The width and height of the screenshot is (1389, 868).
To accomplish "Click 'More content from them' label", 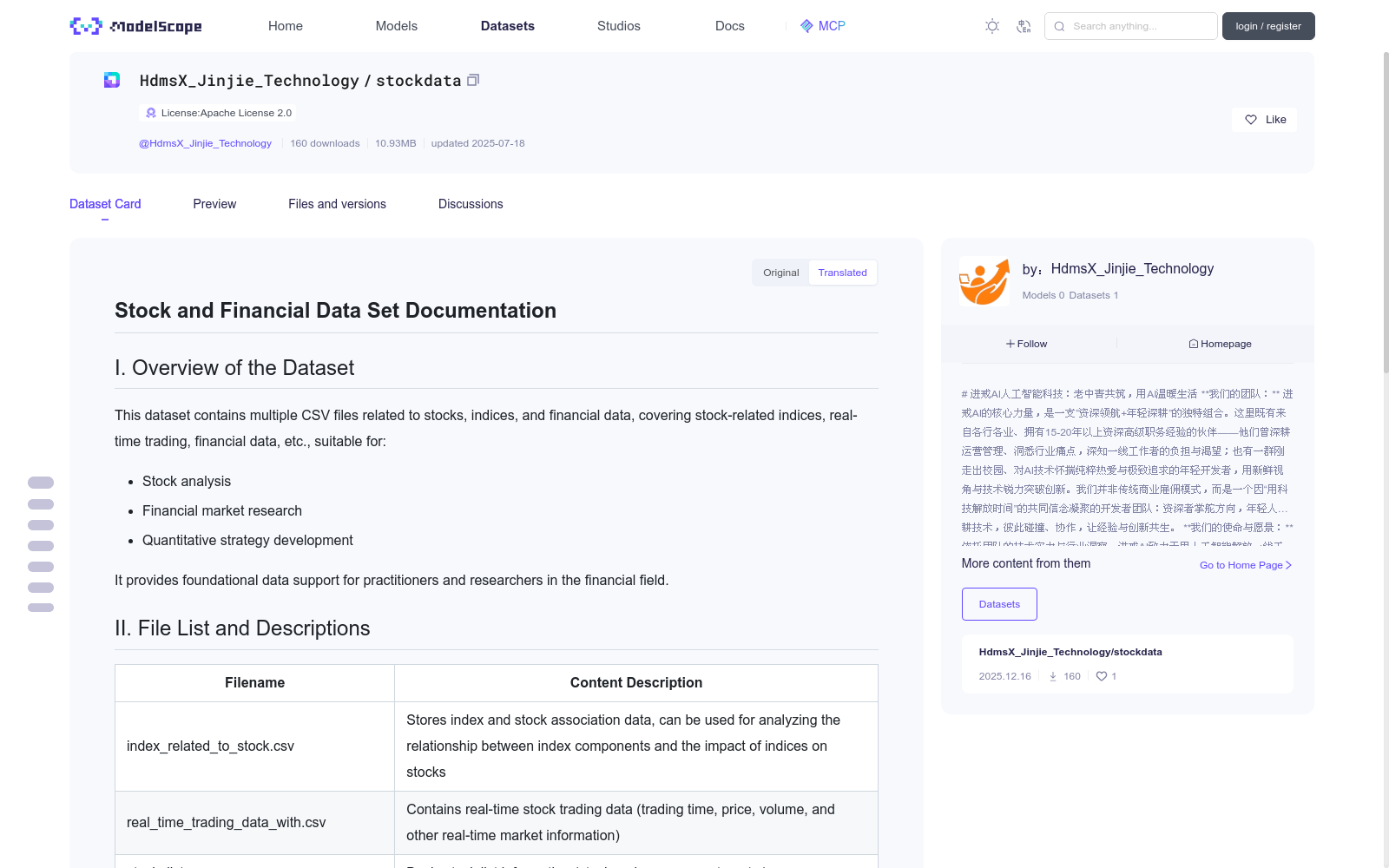I will pyautogui.click(x=1026, y=563).
